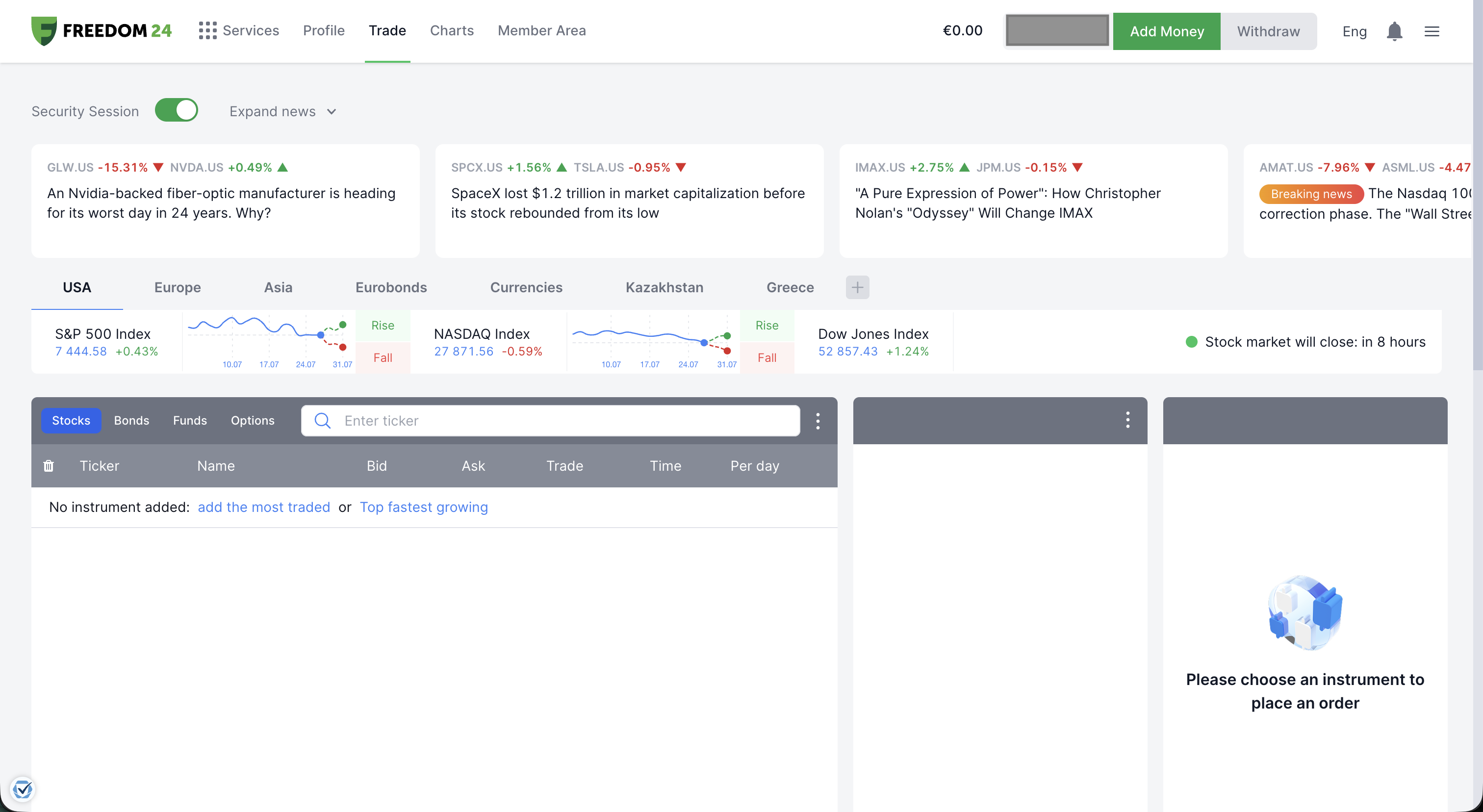This screenshot has width=1483, height=812.
Task: Click the S&P 500 Index name
Action: click(x=102, y=334)
